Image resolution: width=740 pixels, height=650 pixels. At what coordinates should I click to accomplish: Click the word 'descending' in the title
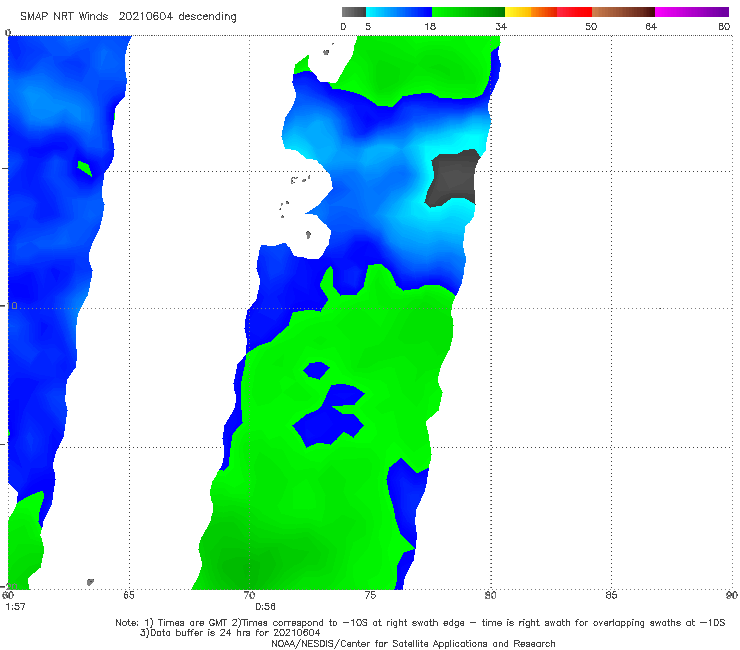[x=207, y=17]
